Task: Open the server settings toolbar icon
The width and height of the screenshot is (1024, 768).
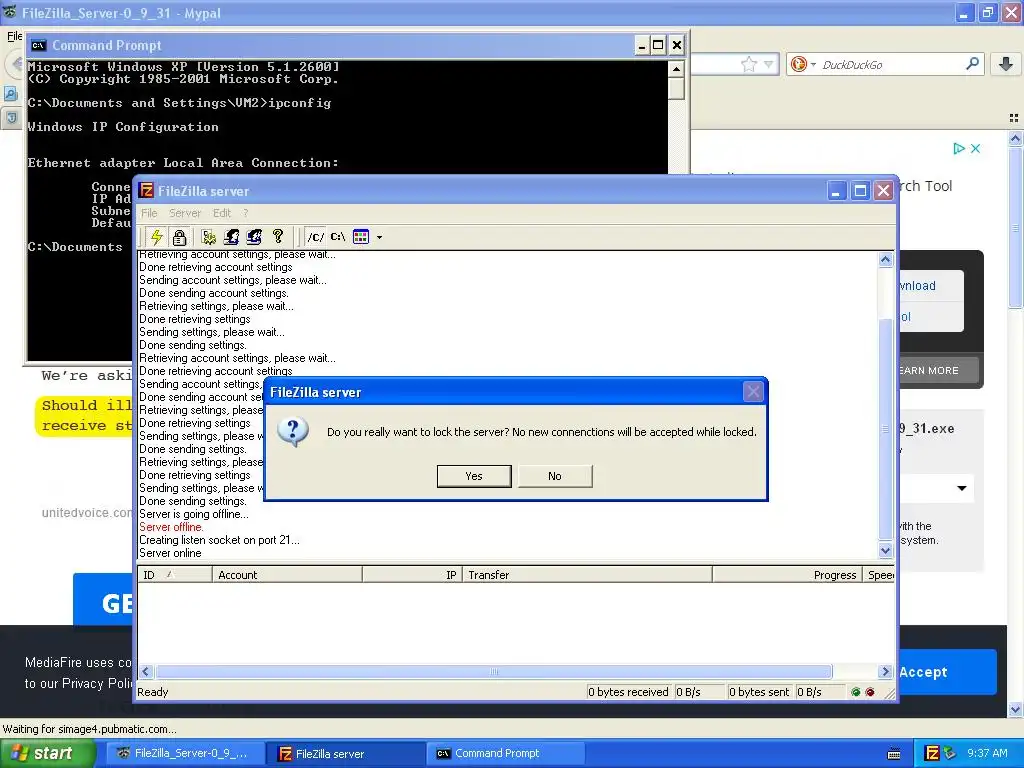Action: click(x=209, y=236)
